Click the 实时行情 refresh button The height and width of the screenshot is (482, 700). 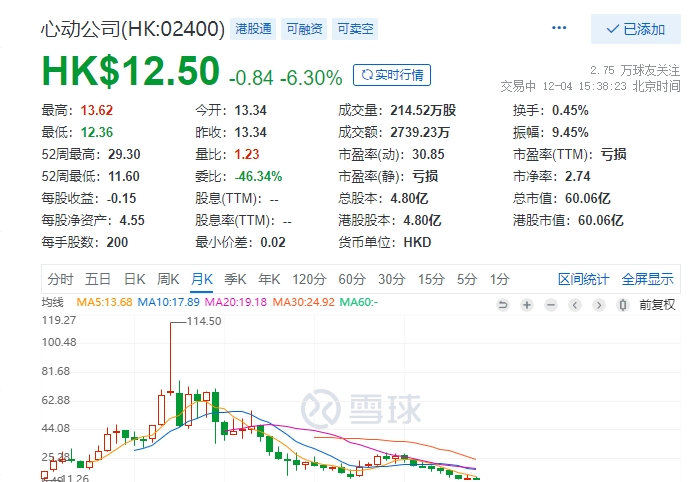tap(392, 75)
